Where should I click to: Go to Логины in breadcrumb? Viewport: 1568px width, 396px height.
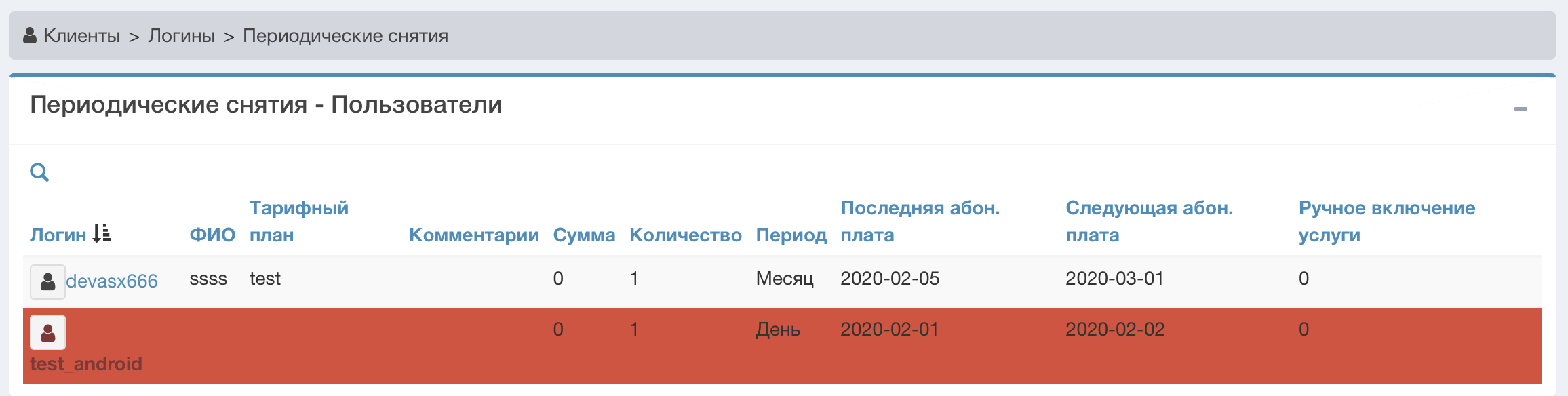(x=181, y=35)
